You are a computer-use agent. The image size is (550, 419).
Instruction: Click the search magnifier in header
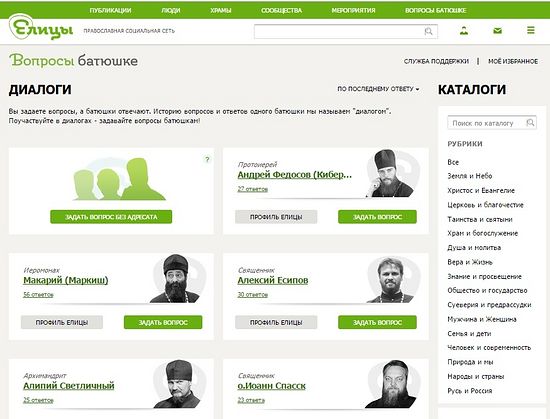click(x=428, y=32)
